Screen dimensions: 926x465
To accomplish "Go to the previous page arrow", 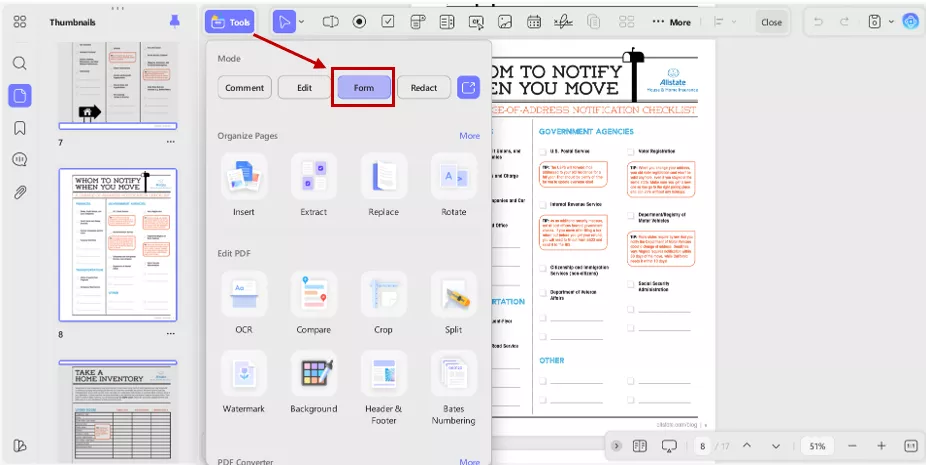I will [x=746, y=446].
